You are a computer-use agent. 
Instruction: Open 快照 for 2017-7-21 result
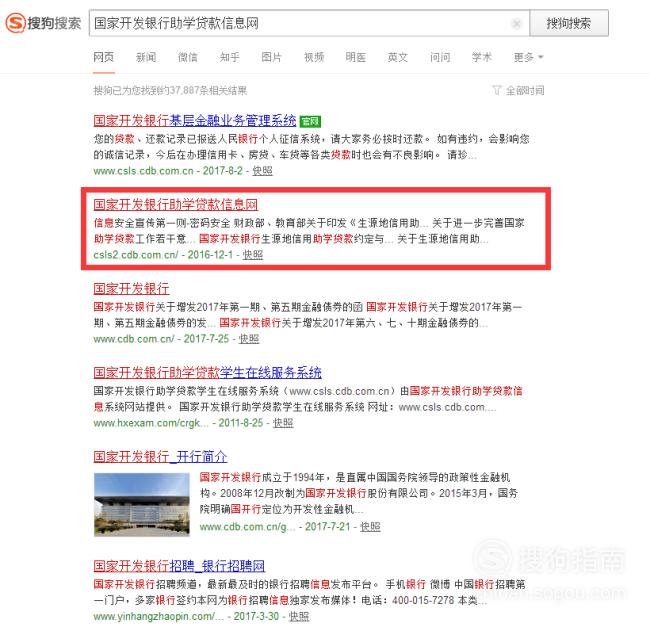point(370,527)
